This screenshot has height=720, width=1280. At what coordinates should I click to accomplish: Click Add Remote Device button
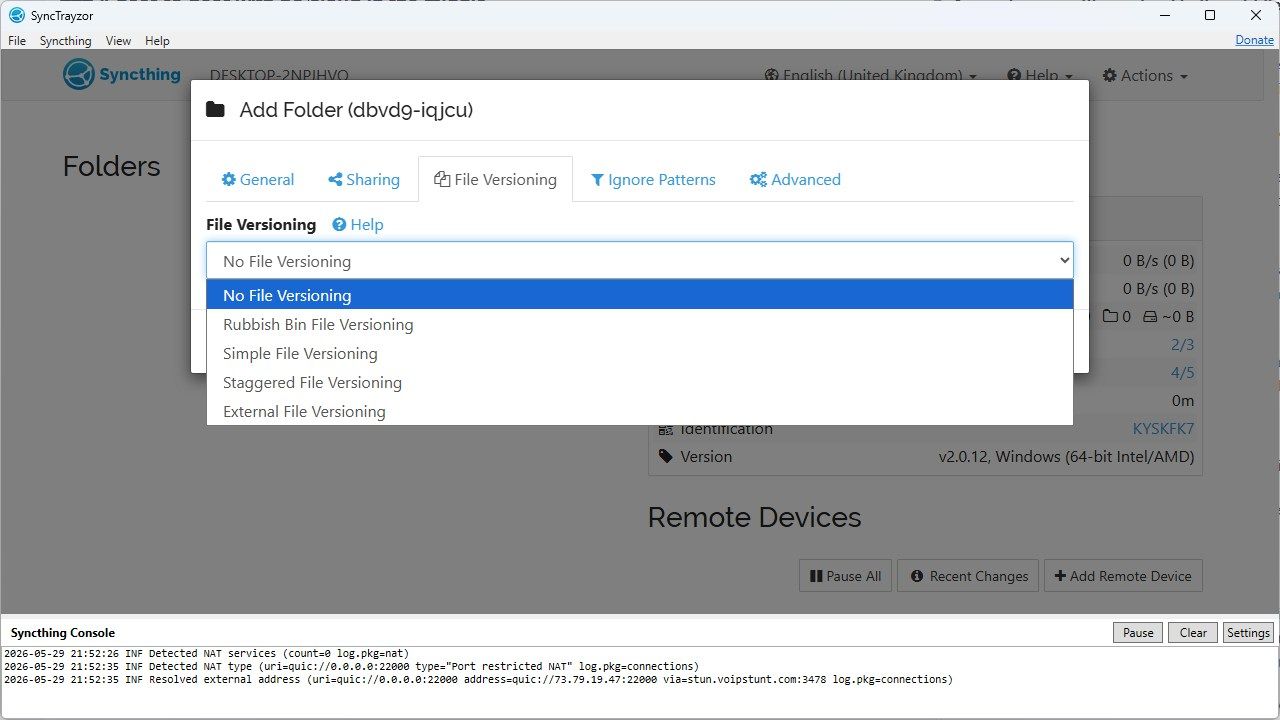pyautogui.click(x=1123, y=576)
